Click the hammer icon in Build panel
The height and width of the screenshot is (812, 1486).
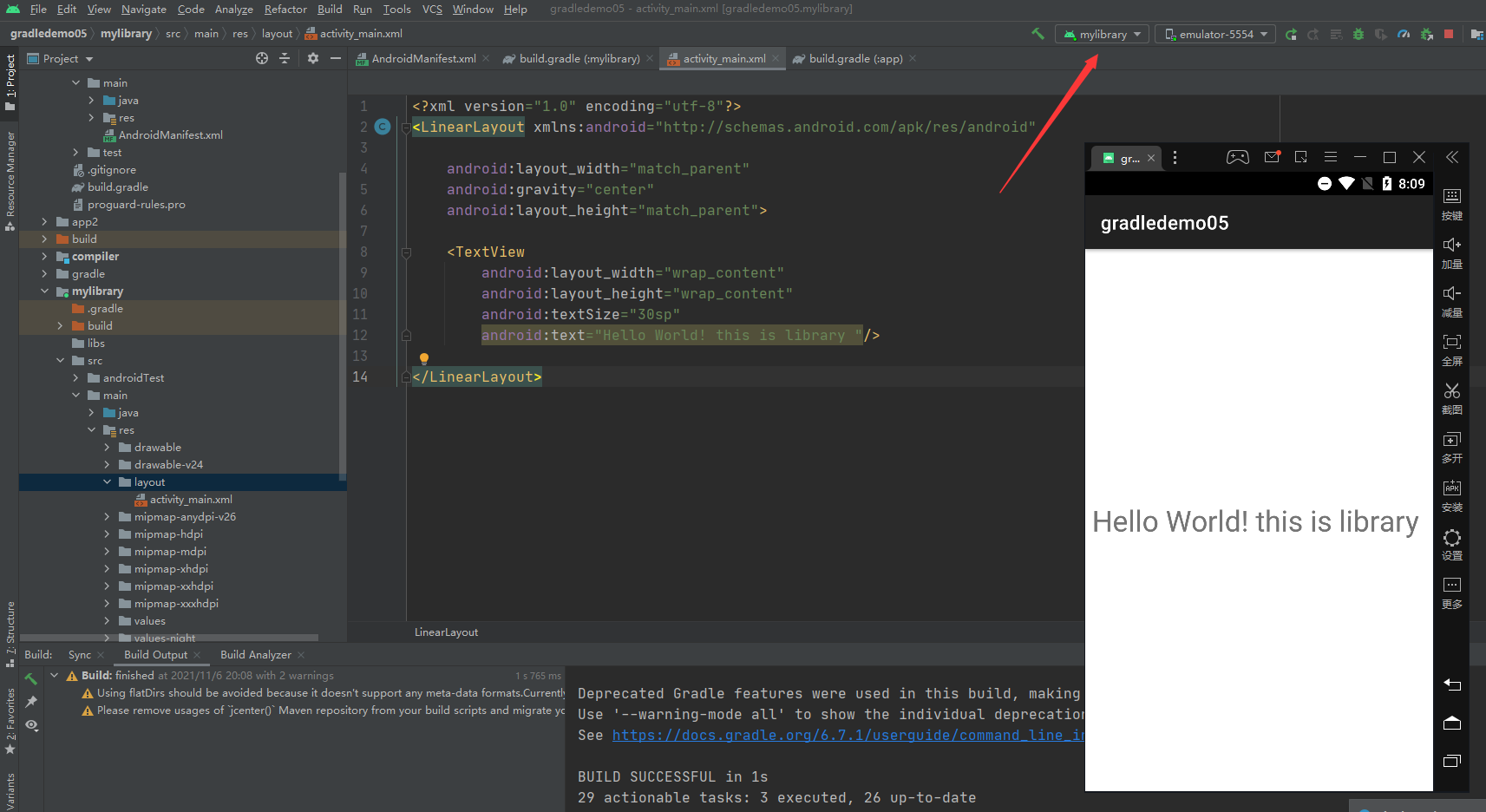click(x=31, y=678)
